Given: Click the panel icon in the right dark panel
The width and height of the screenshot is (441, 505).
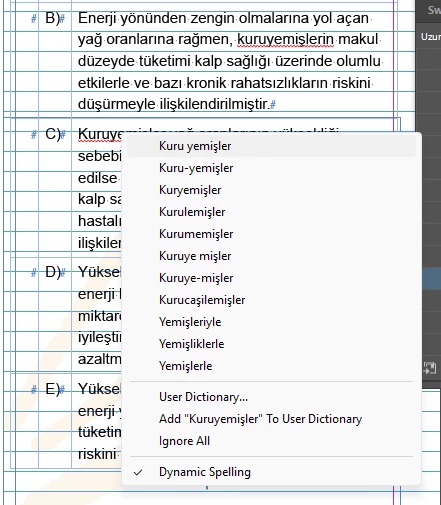Looking at the screenshot, I should tap(430, 368).
